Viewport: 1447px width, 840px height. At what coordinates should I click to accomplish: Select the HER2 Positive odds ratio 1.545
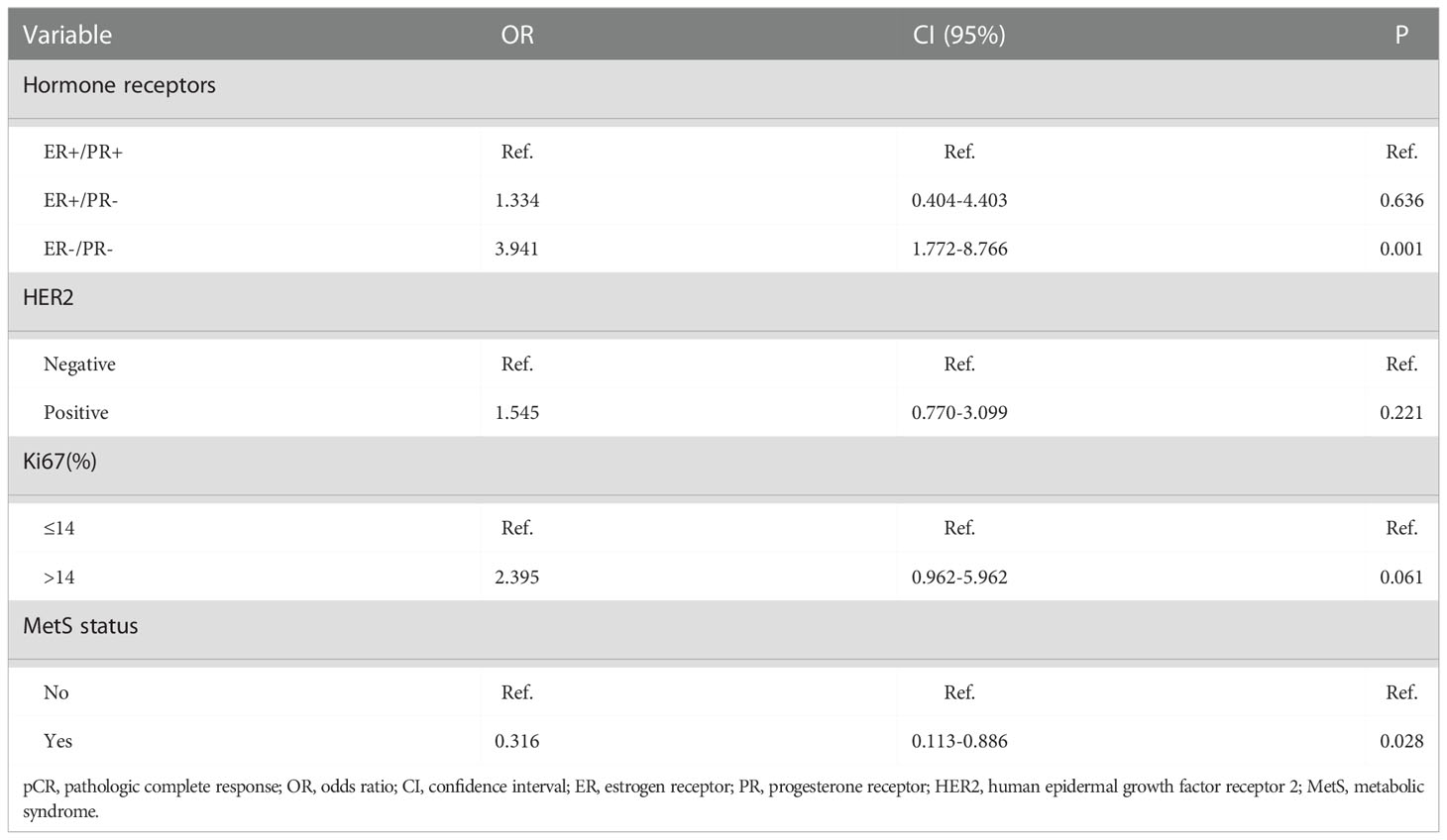coord(517,413)
